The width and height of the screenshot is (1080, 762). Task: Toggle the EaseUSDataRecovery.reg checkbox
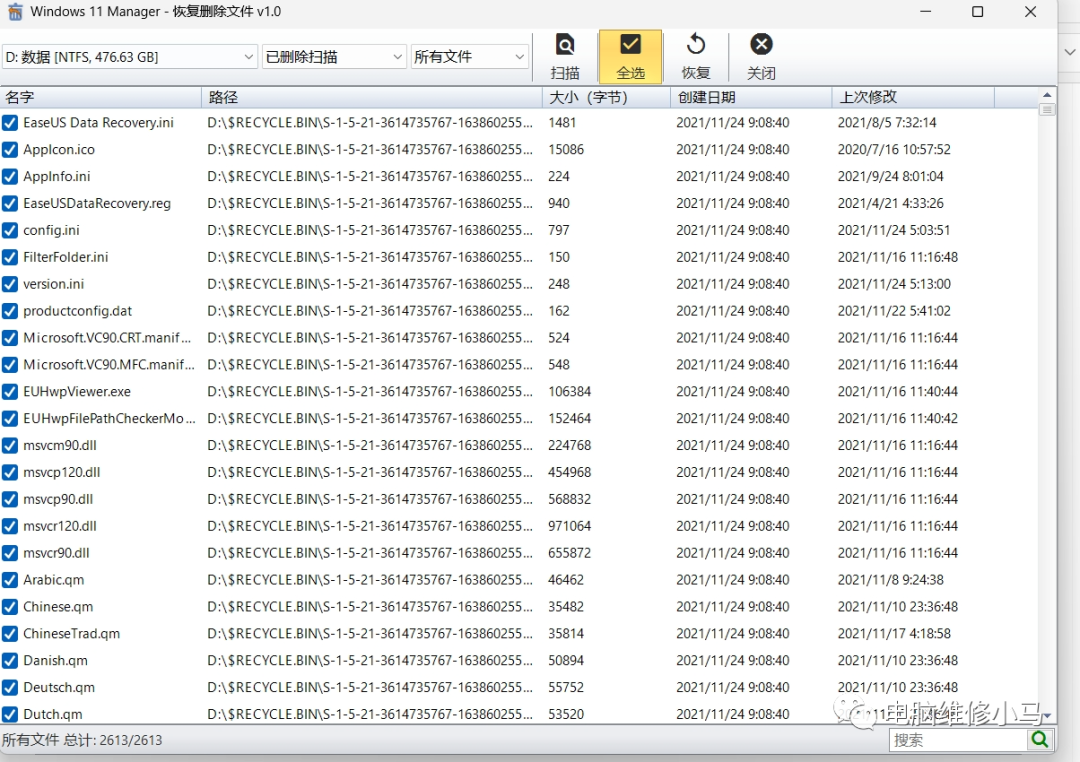point(10,203)
